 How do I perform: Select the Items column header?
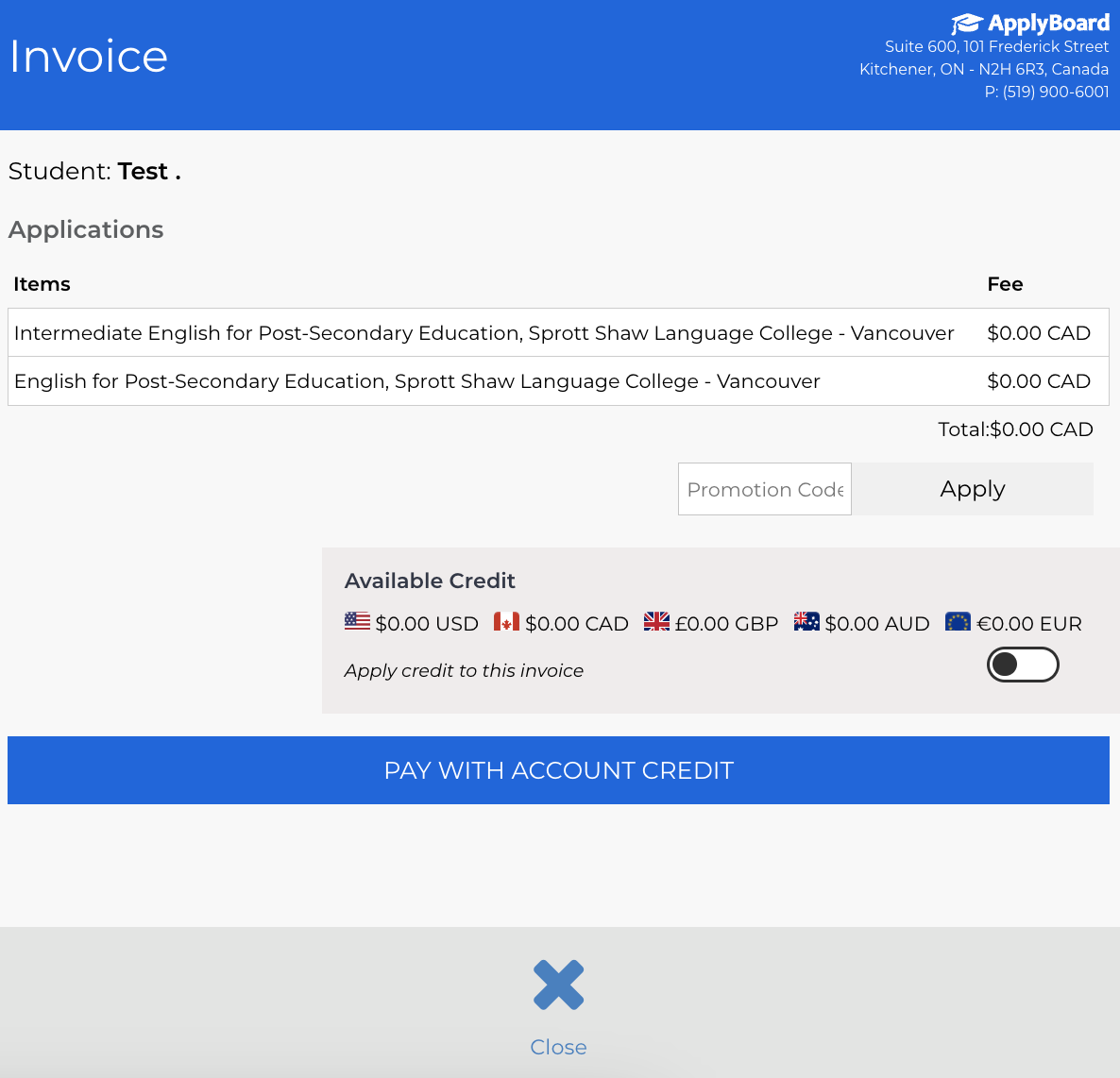point(42,283)
